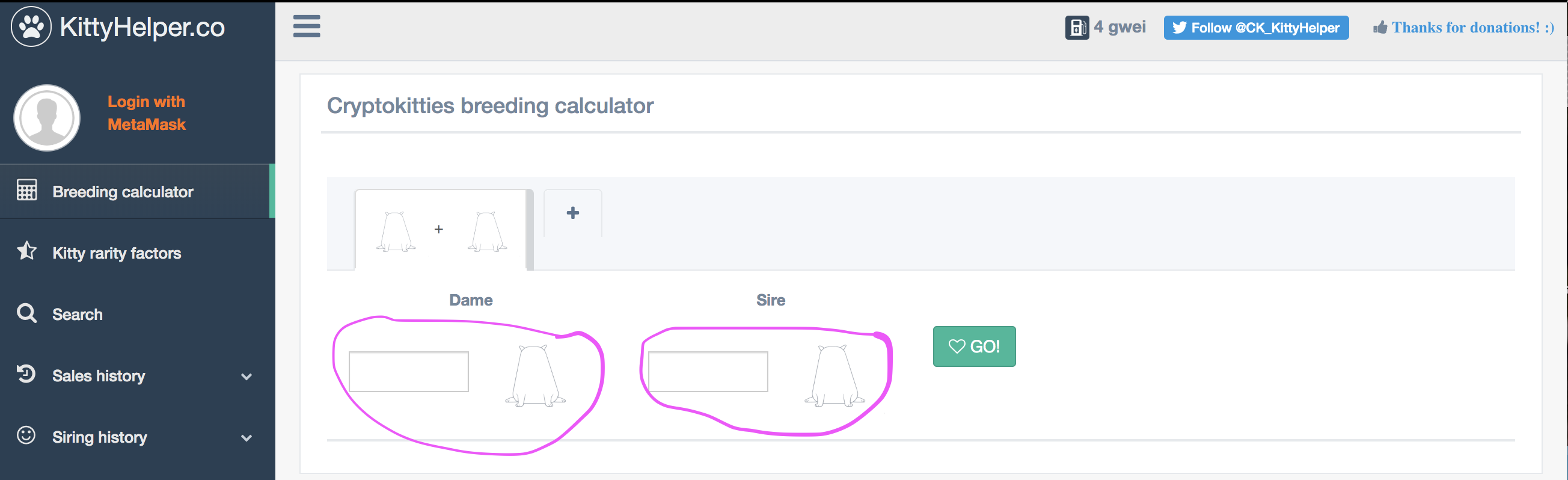
Task: Click the Sales history clock icon
Action: coord(26,374)
